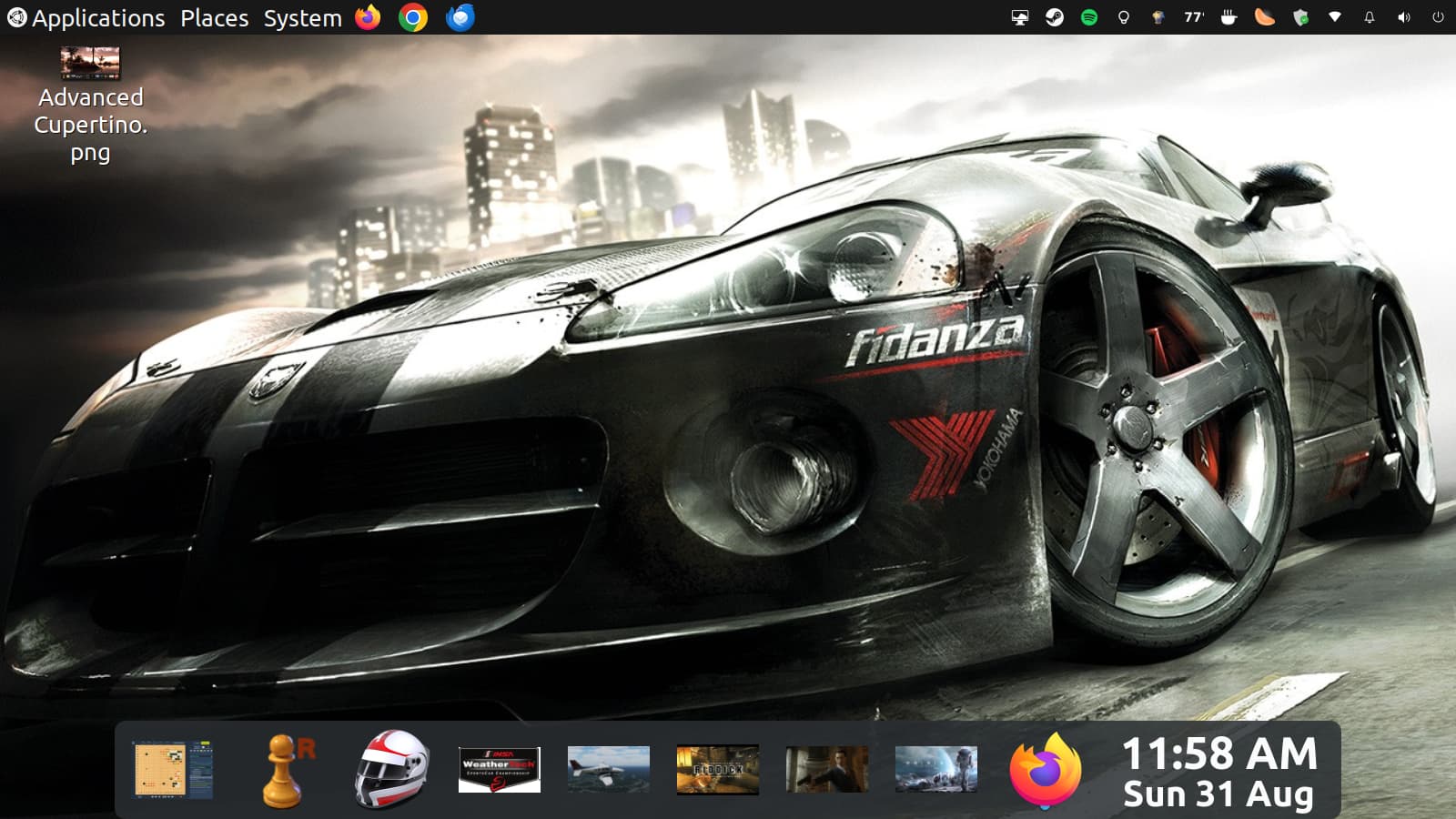
Task: Click the Steam tray icon
Action: (1054, 17)
